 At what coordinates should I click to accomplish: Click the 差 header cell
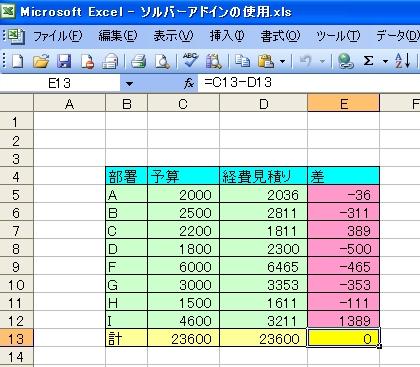[343, 176]
